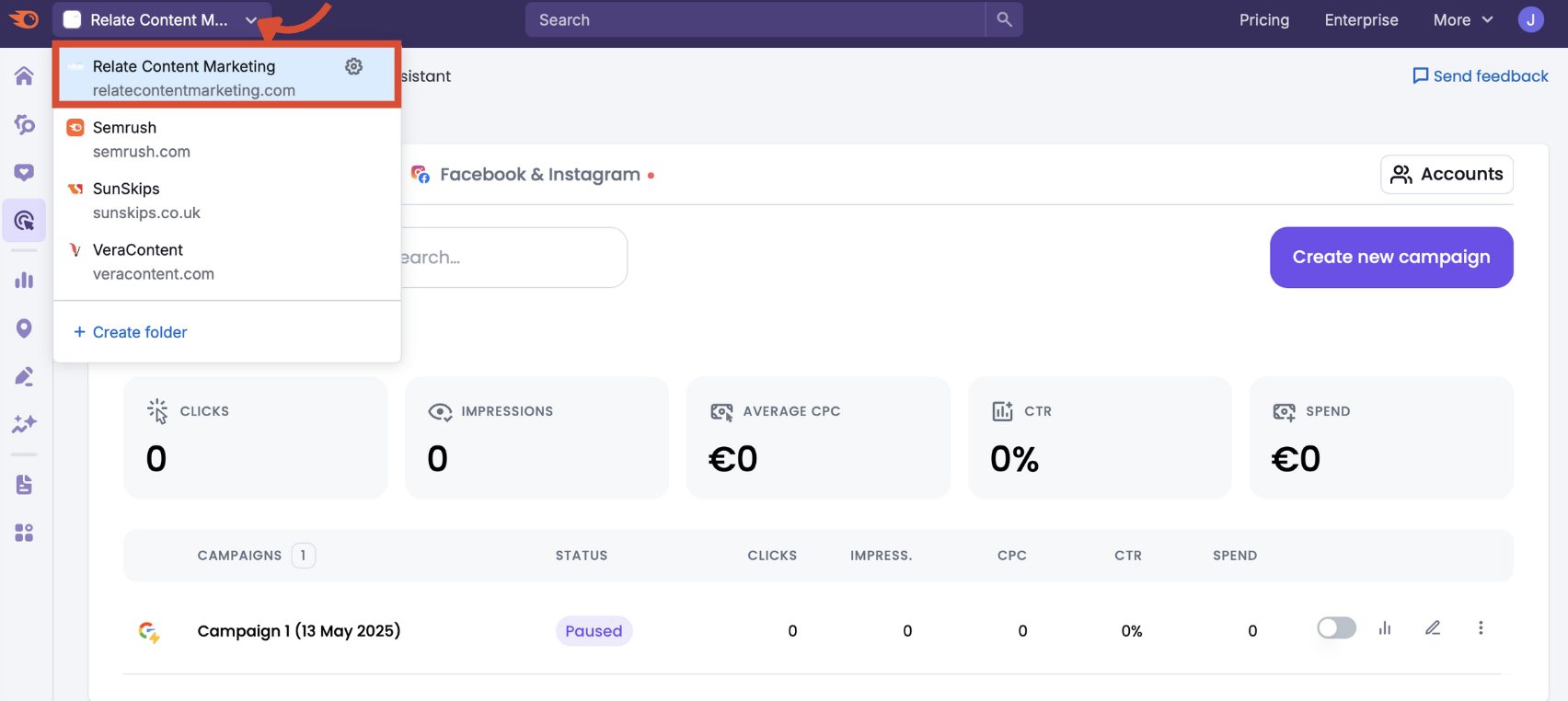Click the Campaign 1 (13 May 2025) name
Viewport: 1568px width, 701px height.
(299, 631)
